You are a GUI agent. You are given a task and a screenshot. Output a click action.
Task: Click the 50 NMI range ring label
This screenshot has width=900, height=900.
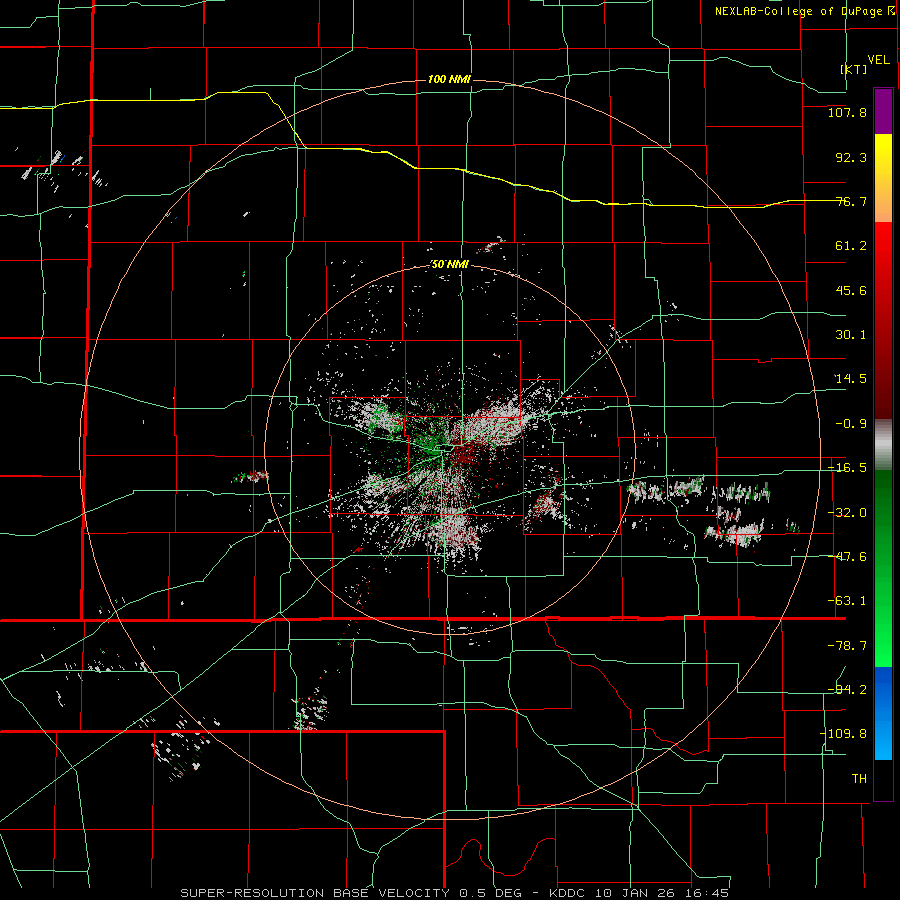point(450,265)
